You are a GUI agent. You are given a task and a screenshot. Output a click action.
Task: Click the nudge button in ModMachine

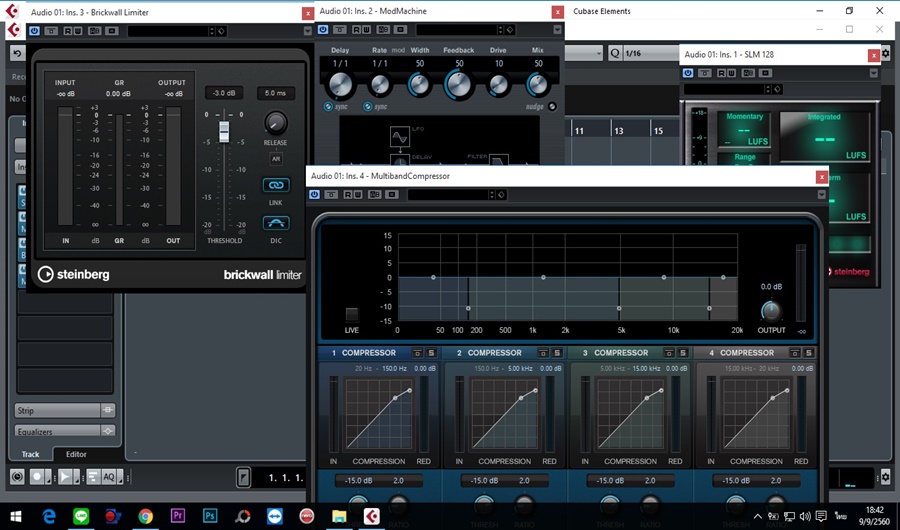click(552, 107)
